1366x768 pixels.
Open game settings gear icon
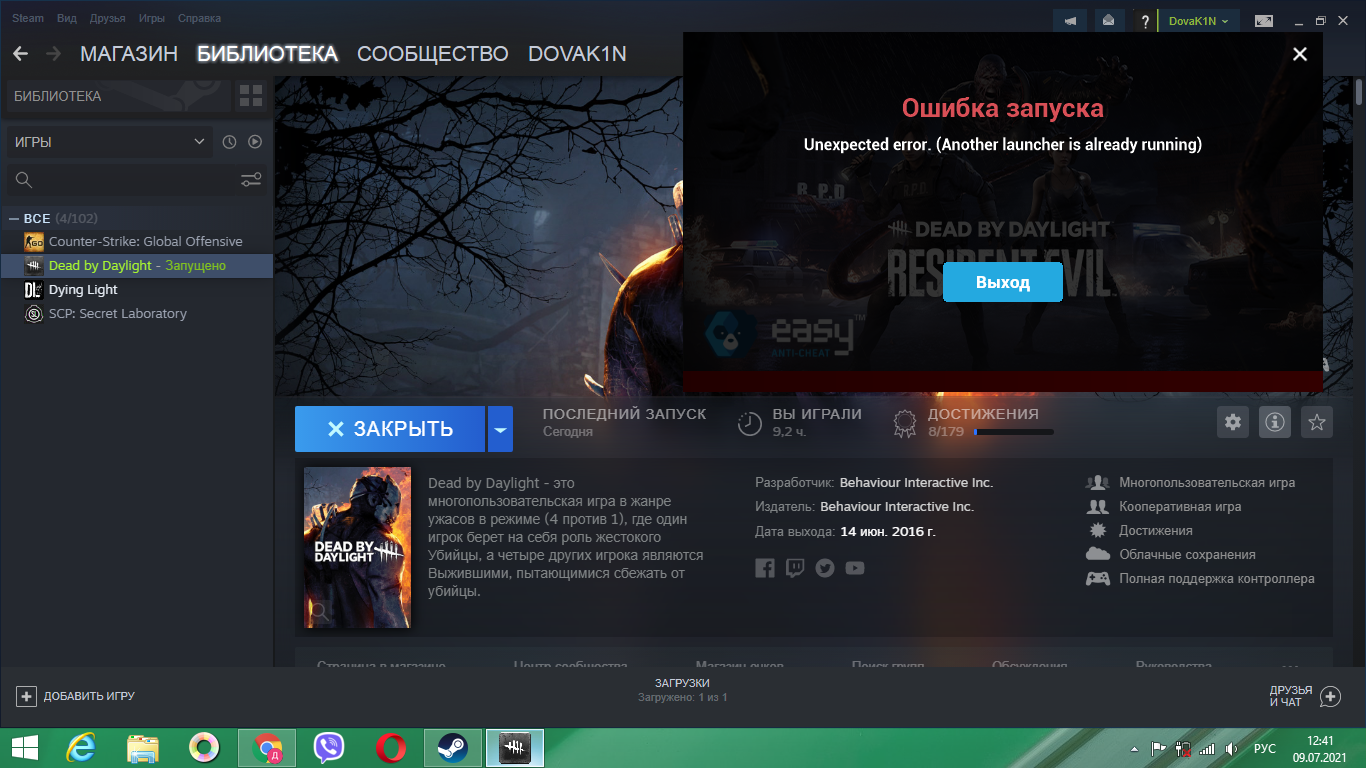point(1233,422)
